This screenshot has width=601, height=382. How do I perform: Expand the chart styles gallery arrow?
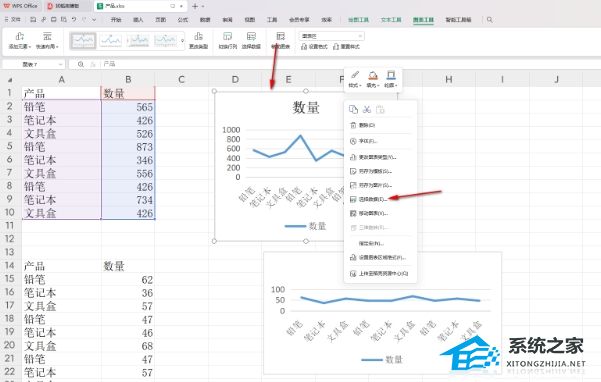pos(182,41)
